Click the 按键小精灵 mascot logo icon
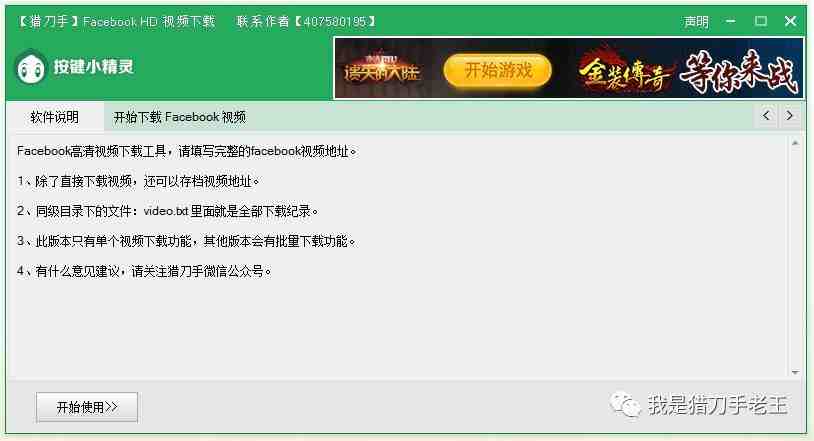 [x=31, y=69]
